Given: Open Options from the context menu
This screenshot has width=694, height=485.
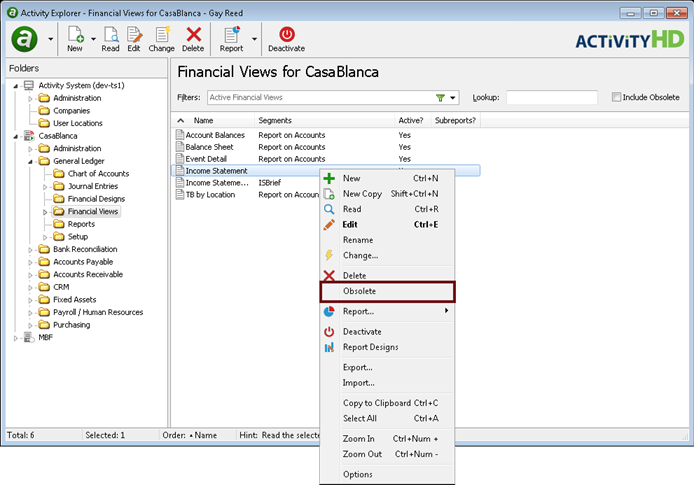Looking at the screenshot, I should coord(388,475).
